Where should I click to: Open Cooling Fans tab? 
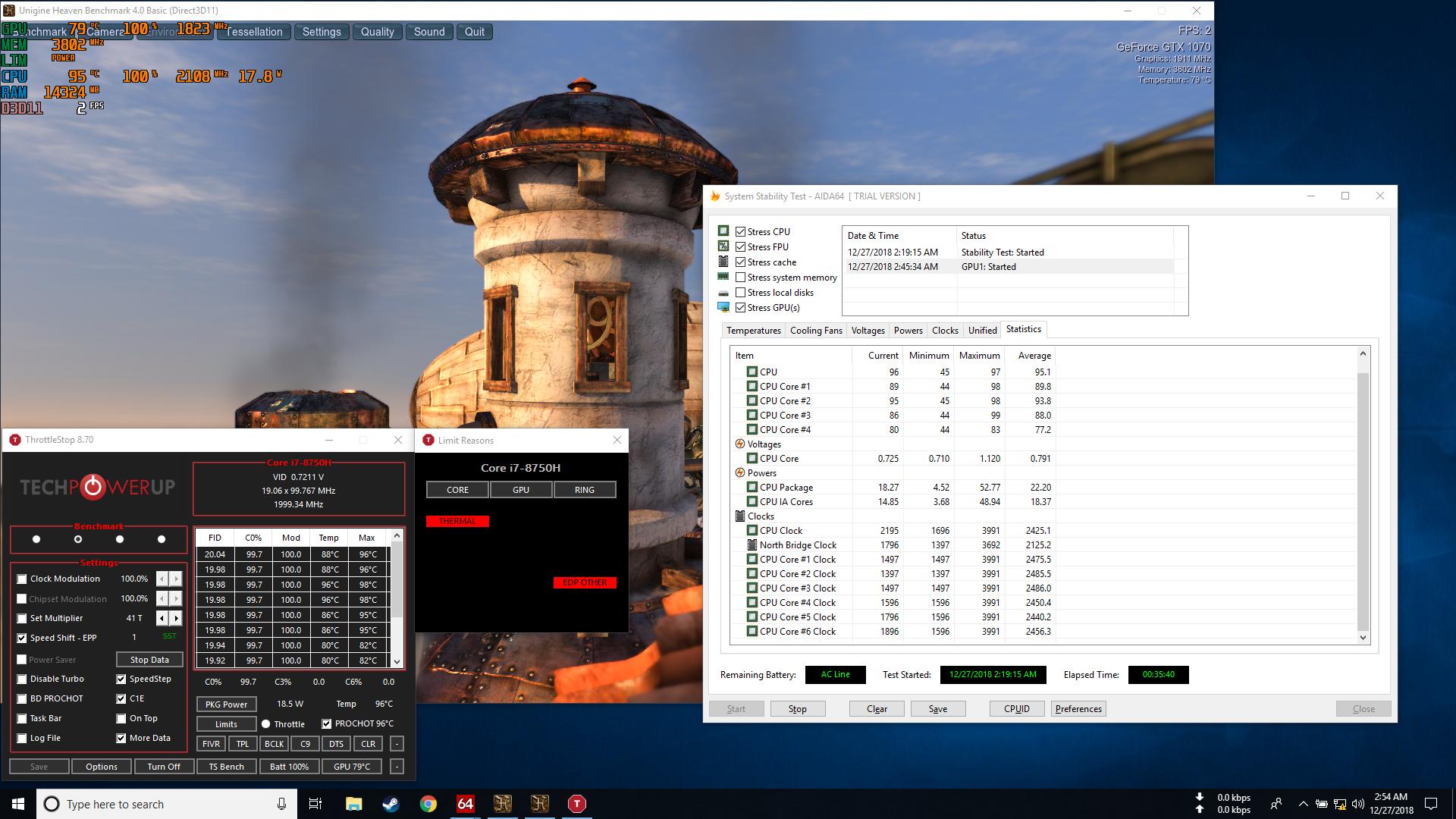[x=816, y=331]
